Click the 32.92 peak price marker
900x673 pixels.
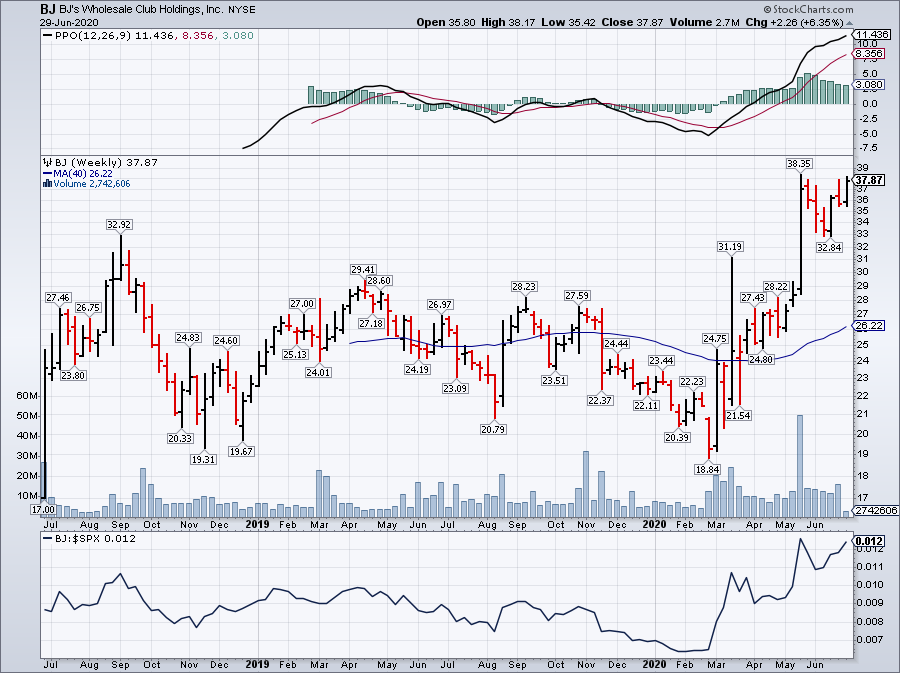pyautogui.click(x=119, y=224)
